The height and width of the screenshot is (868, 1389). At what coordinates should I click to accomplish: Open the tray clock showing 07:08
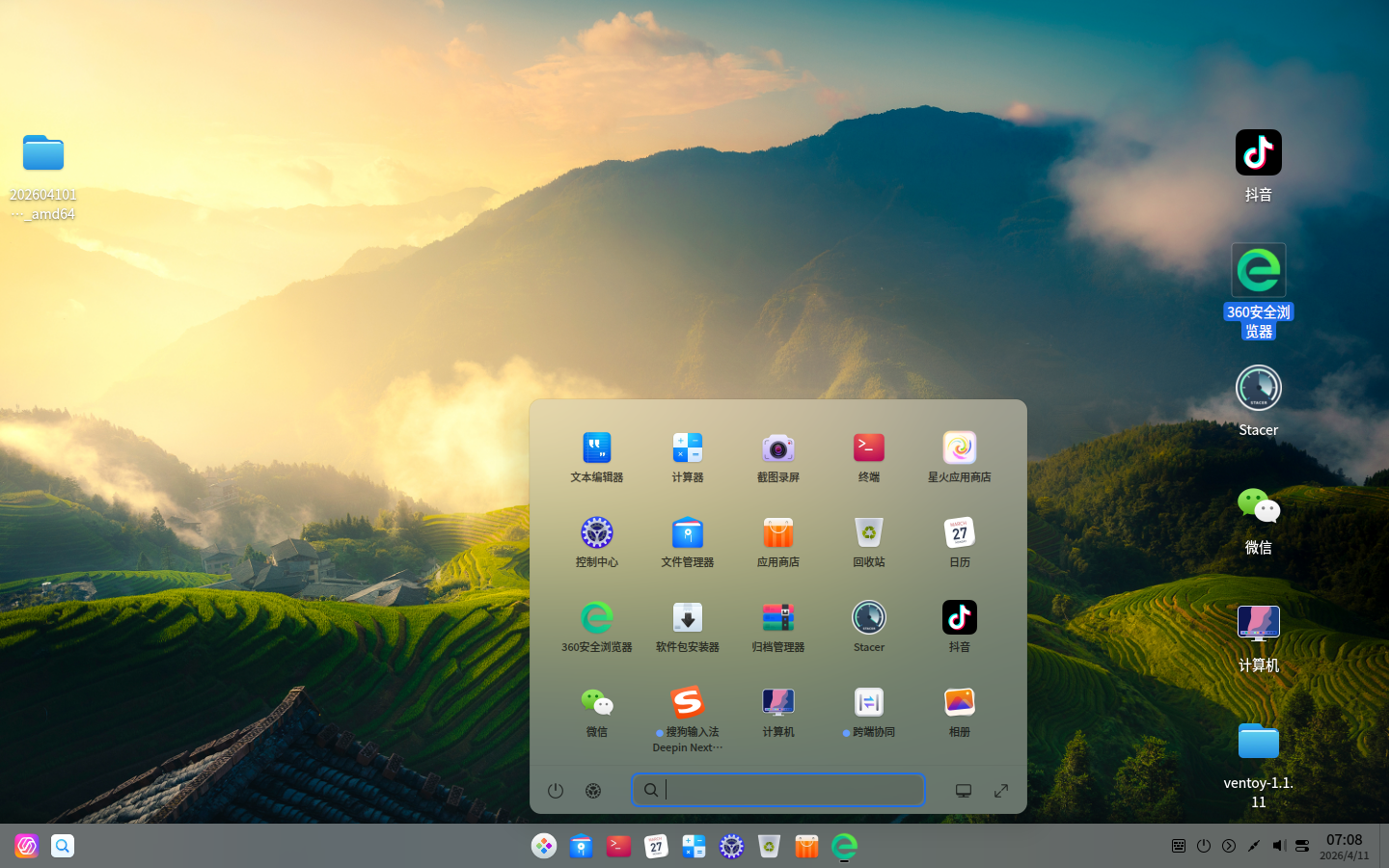coord(1344,846)
